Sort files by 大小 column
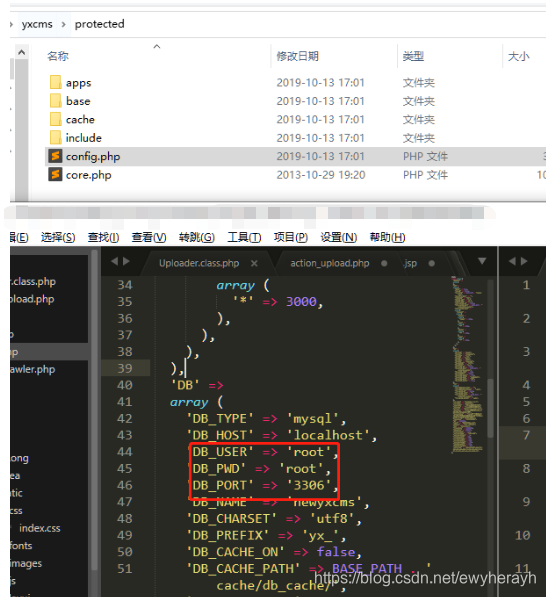546x597 pixels. pyautogui.click(x=519, y=56)
